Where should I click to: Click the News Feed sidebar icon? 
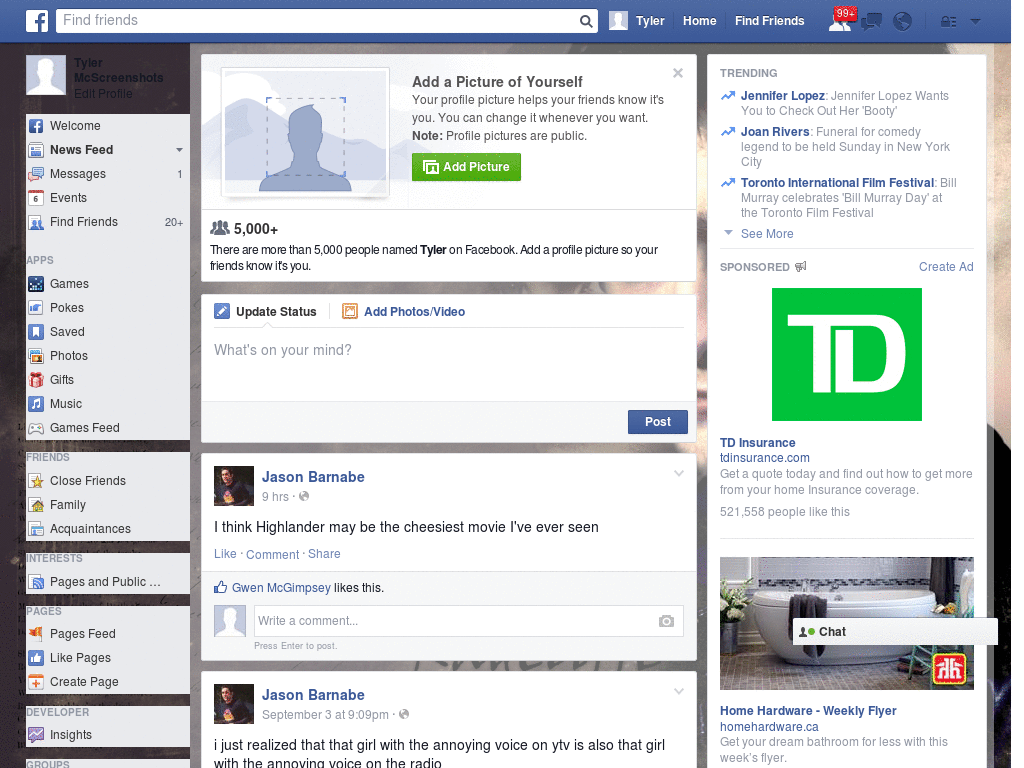click(x=36, y=150)
